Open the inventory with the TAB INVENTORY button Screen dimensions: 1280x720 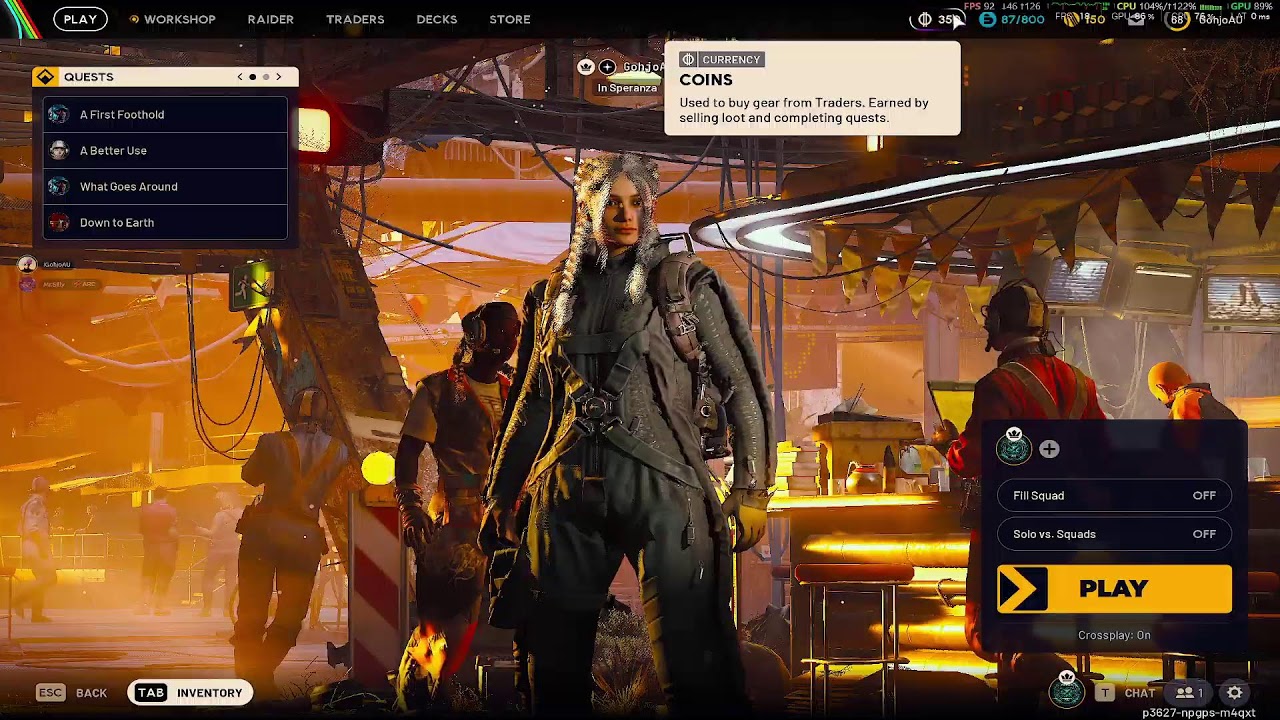(190, 692)
